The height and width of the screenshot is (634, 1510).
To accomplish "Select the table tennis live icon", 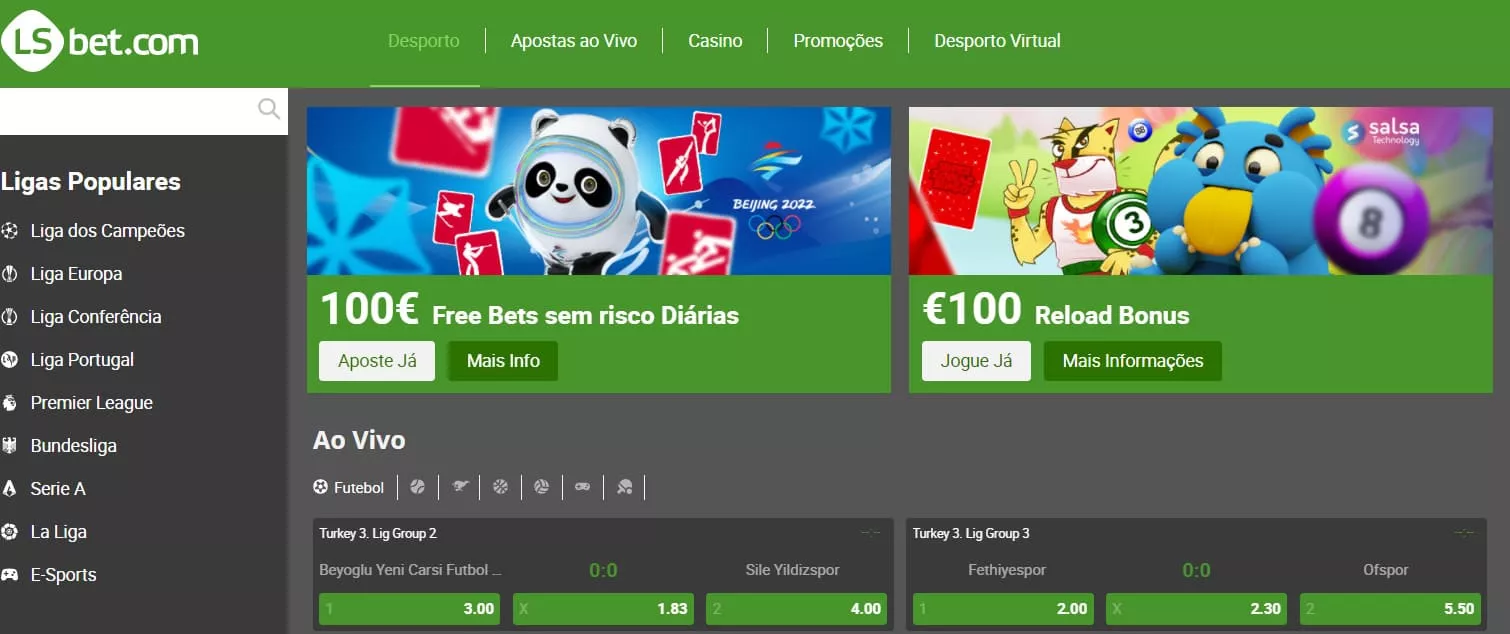I will coord(624,487).
